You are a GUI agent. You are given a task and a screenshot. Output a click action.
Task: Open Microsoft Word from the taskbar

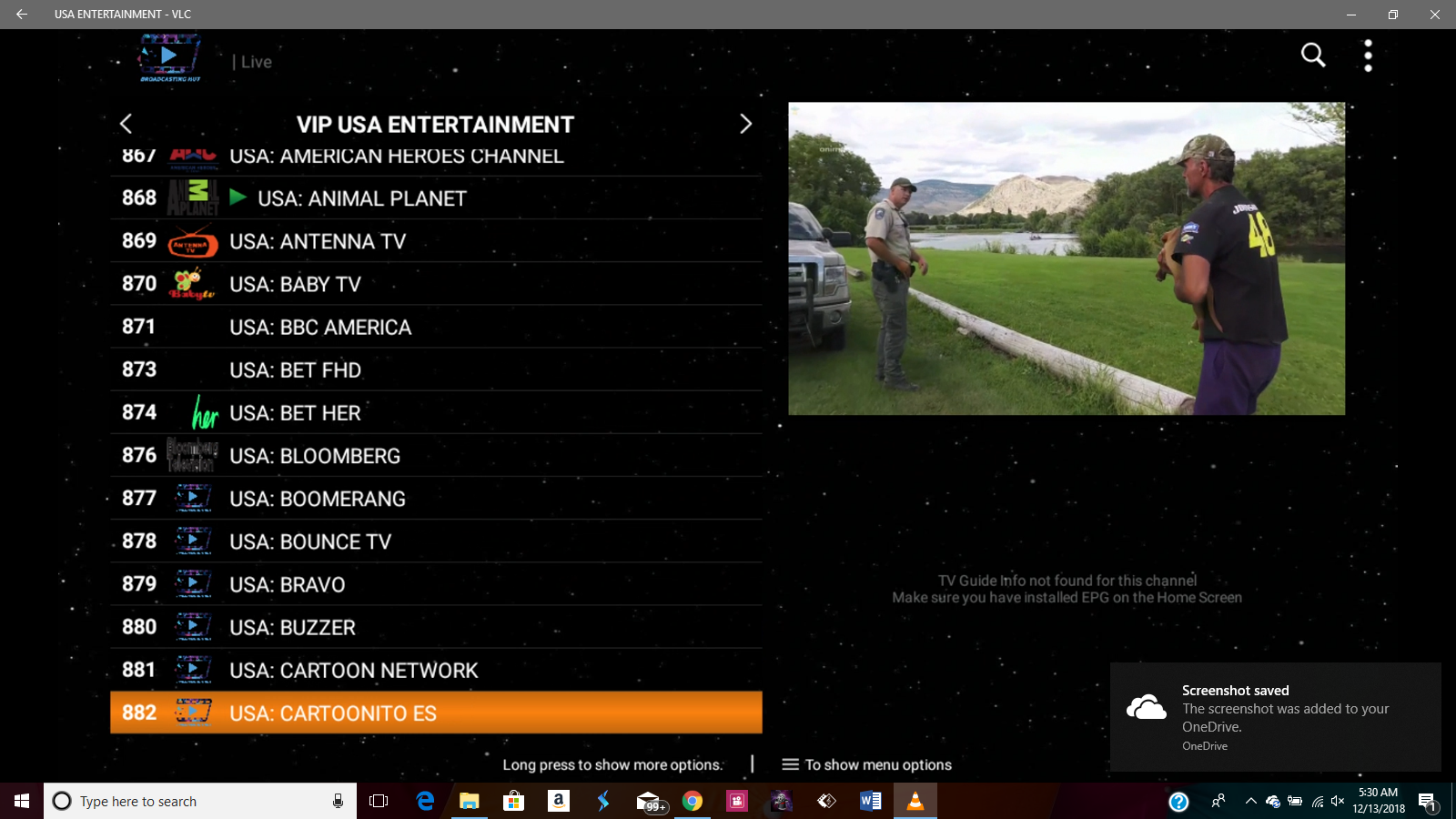(871, 801)
